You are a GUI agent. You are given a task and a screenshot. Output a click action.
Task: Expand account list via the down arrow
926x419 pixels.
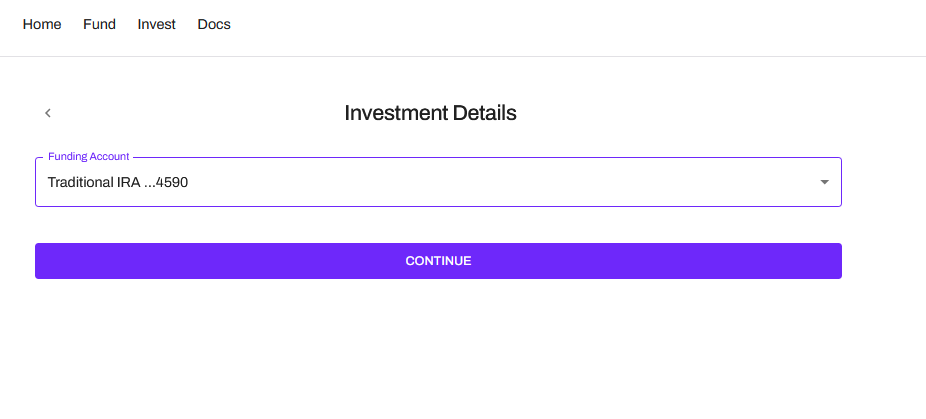click(x=824, y=182)
